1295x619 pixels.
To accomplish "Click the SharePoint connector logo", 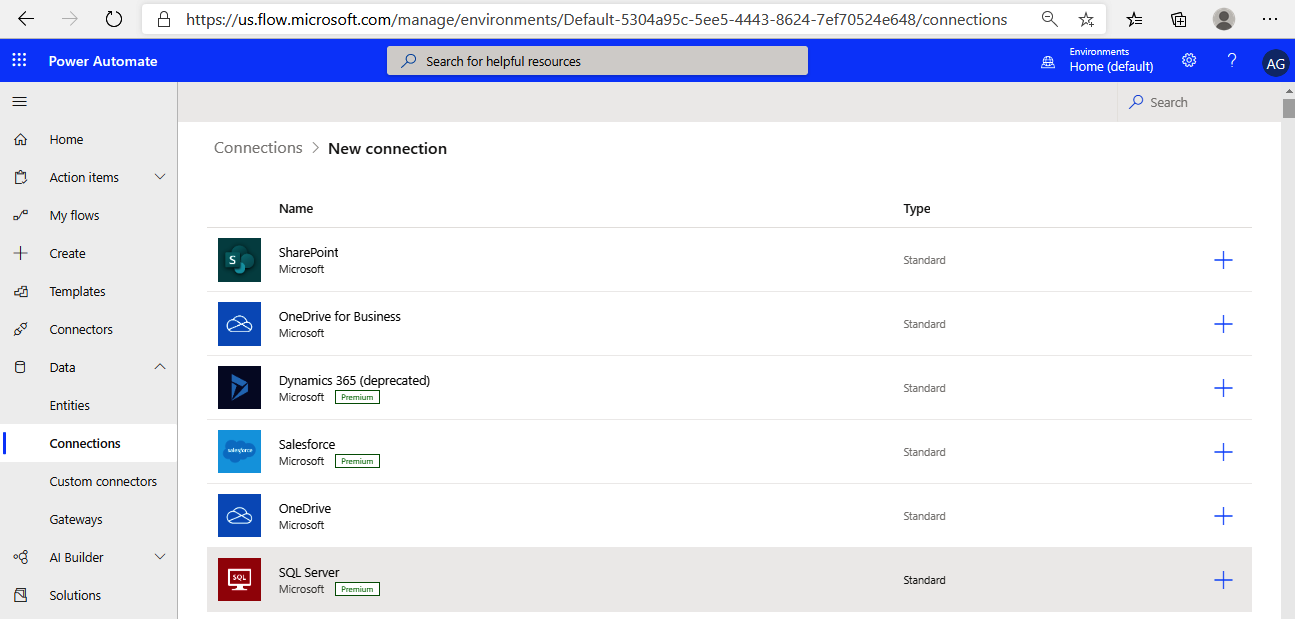I will tap(239, 260).
